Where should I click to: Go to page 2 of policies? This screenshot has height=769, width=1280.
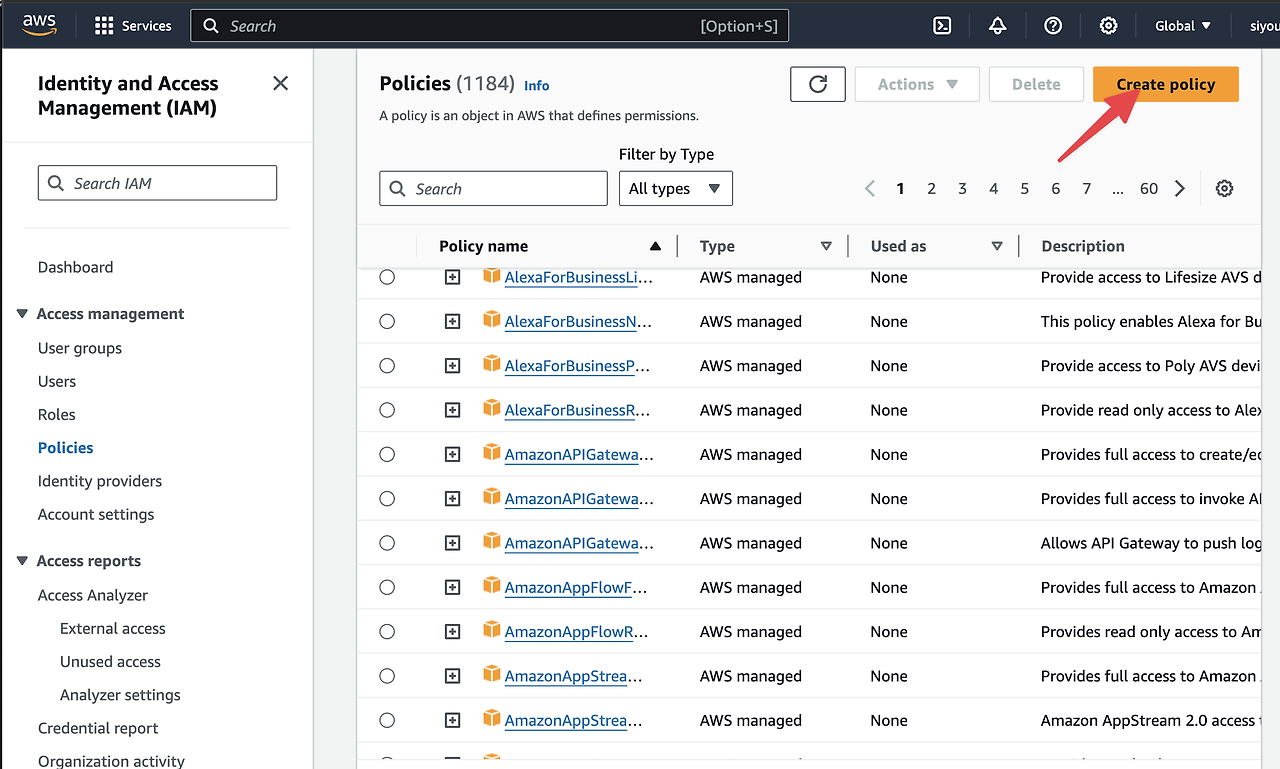(x=931, y=188)
